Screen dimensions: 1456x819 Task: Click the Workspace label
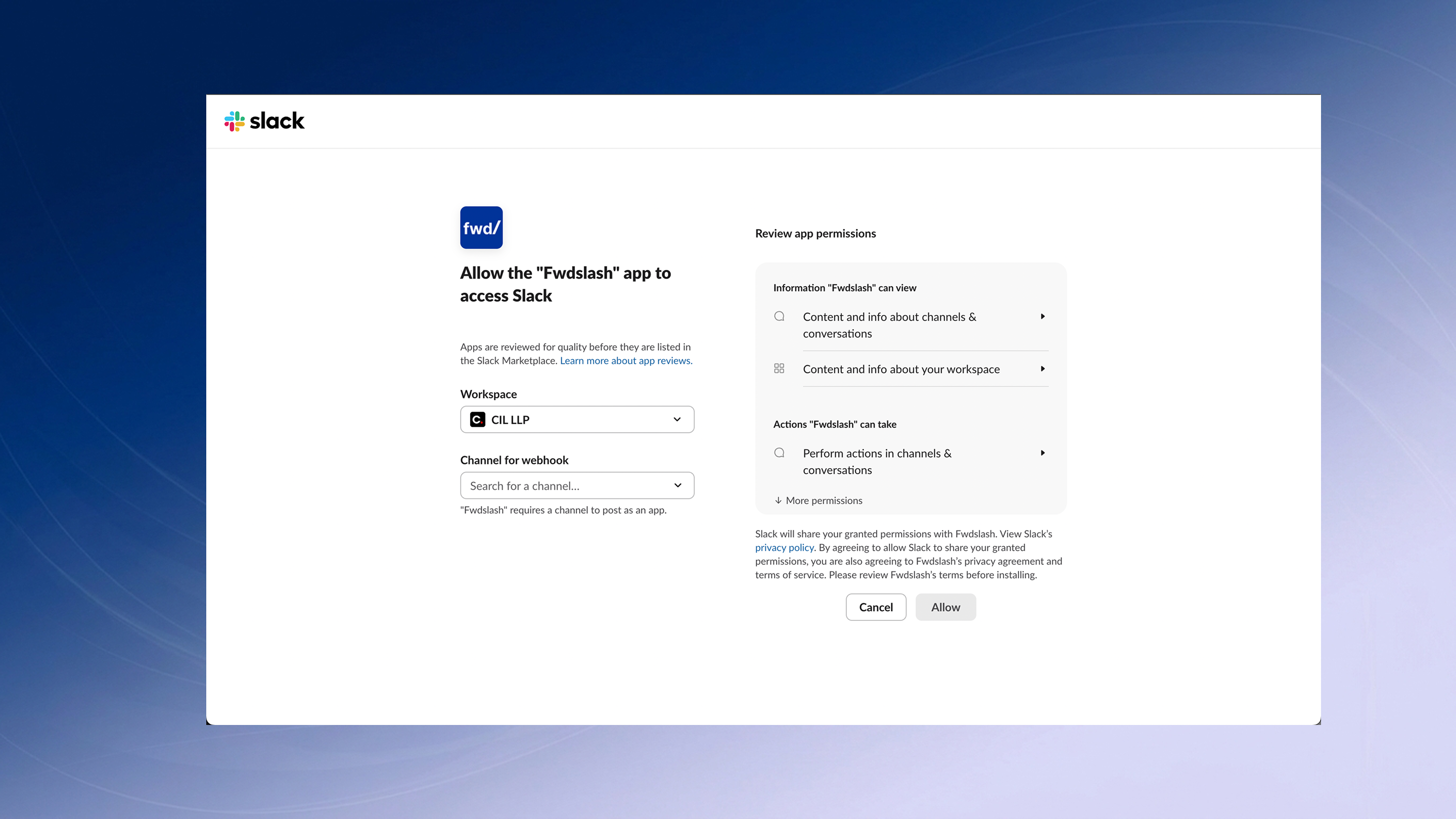click(x=488, y=394)
